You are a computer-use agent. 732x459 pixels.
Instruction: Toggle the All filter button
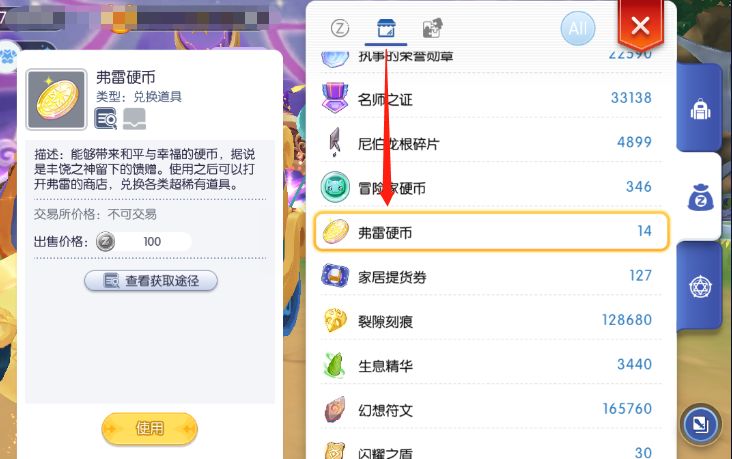click(x=577, y=28)
